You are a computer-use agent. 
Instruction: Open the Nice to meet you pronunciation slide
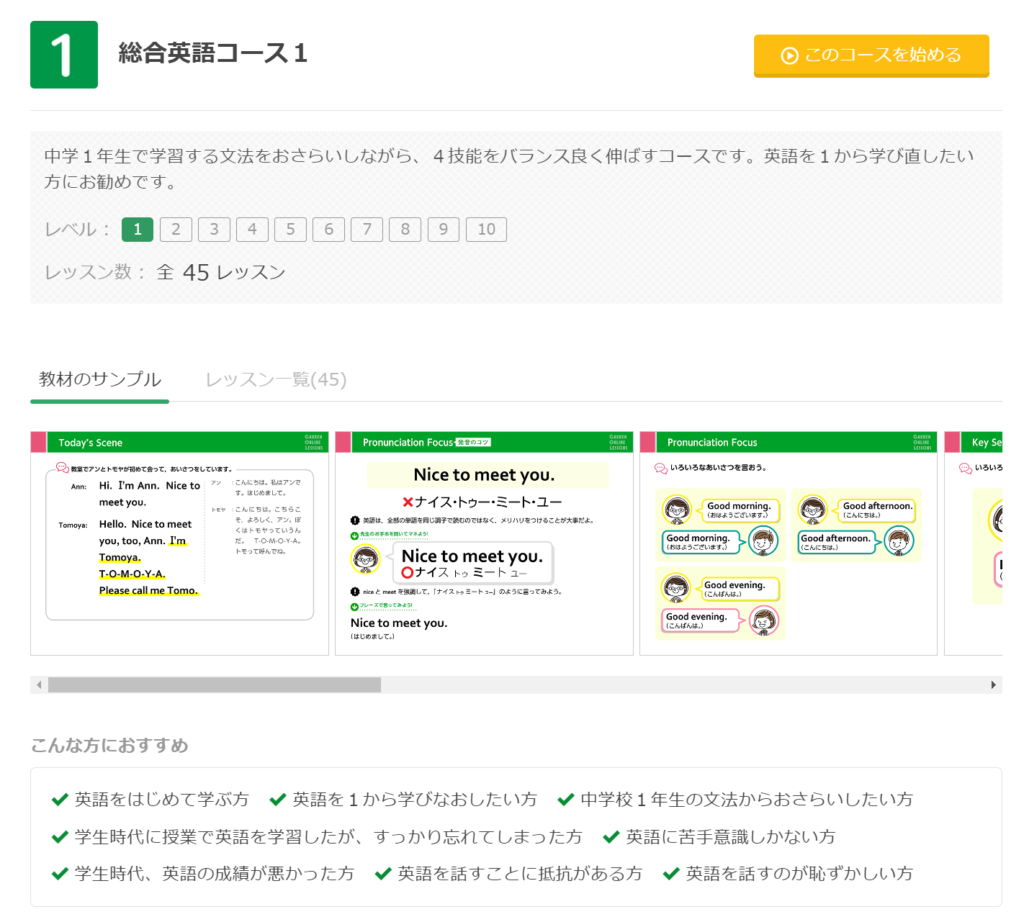point(484,543)
